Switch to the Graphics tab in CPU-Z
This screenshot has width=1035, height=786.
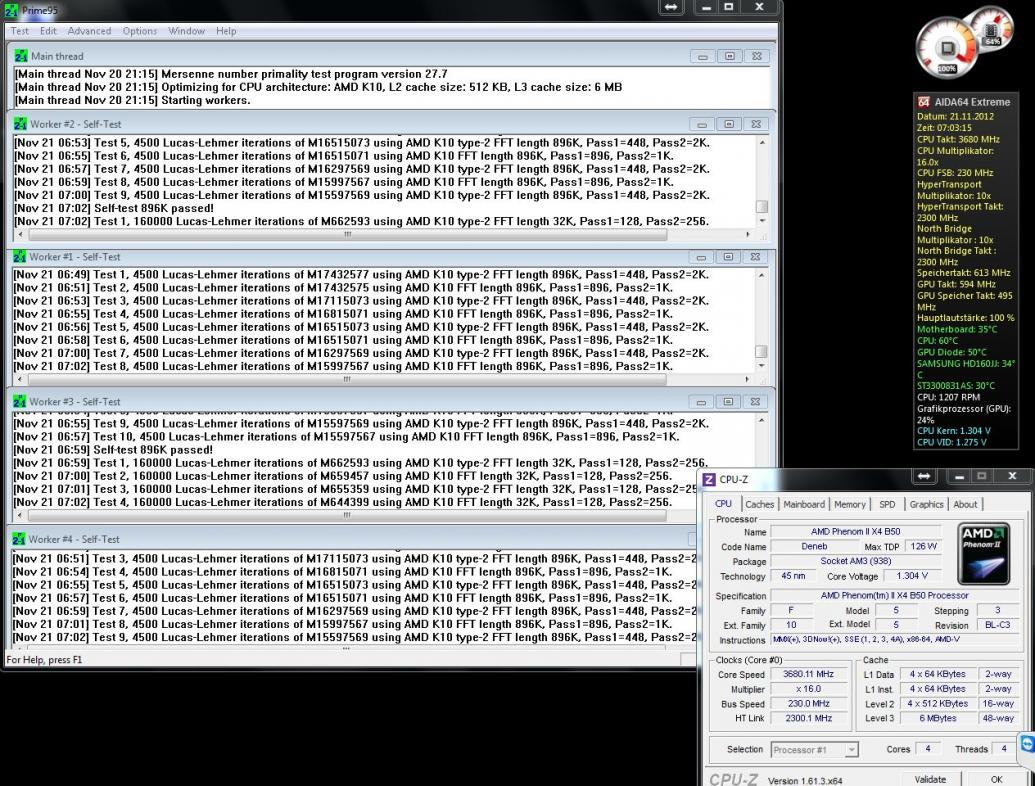[x=926, y=504]
